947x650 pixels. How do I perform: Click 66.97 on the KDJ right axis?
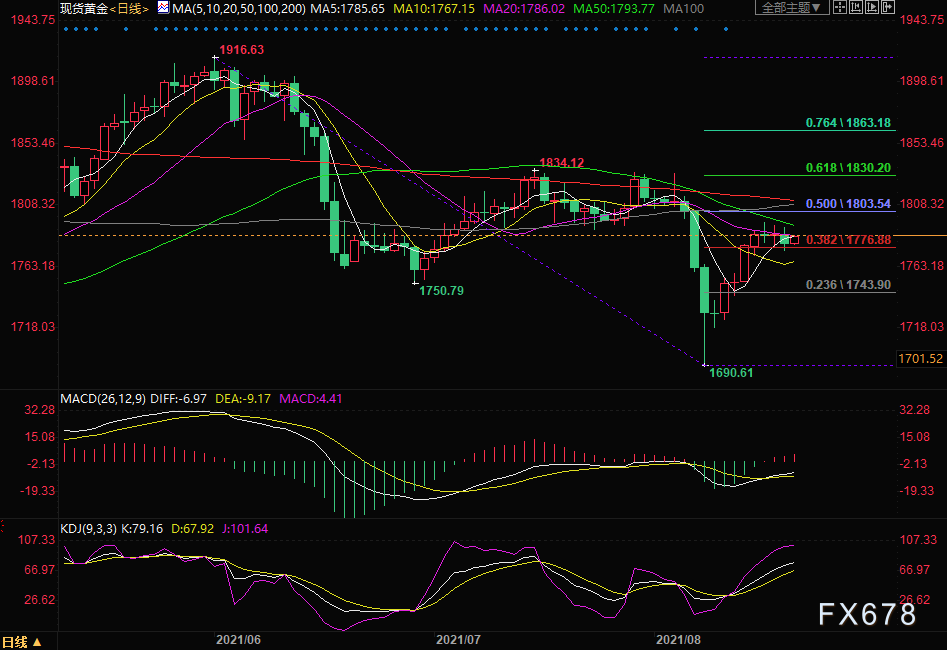[915, 570]
